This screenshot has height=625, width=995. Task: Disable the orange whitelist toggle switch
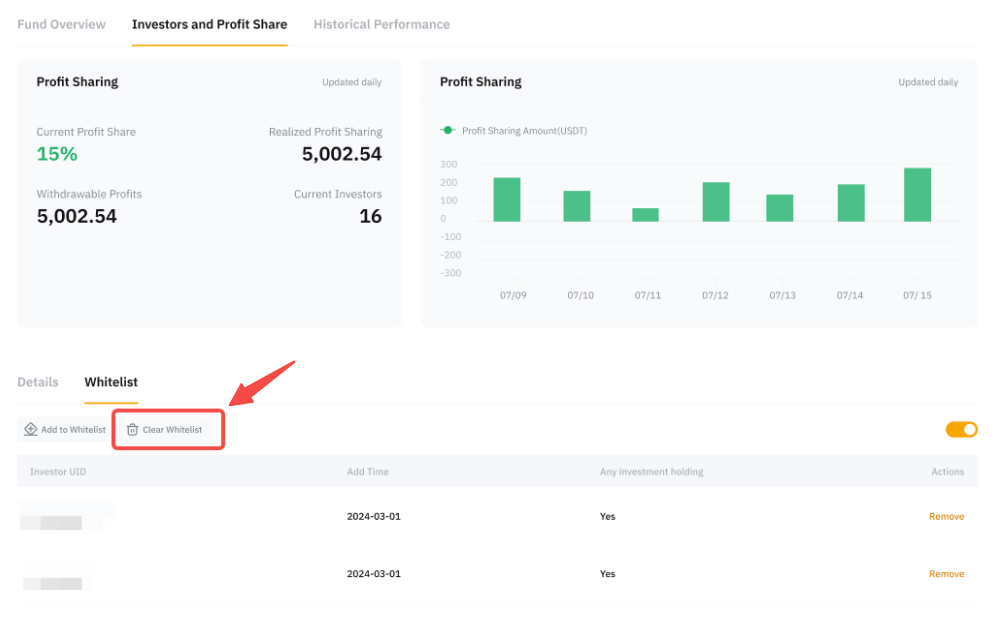(x=961, y=429)
